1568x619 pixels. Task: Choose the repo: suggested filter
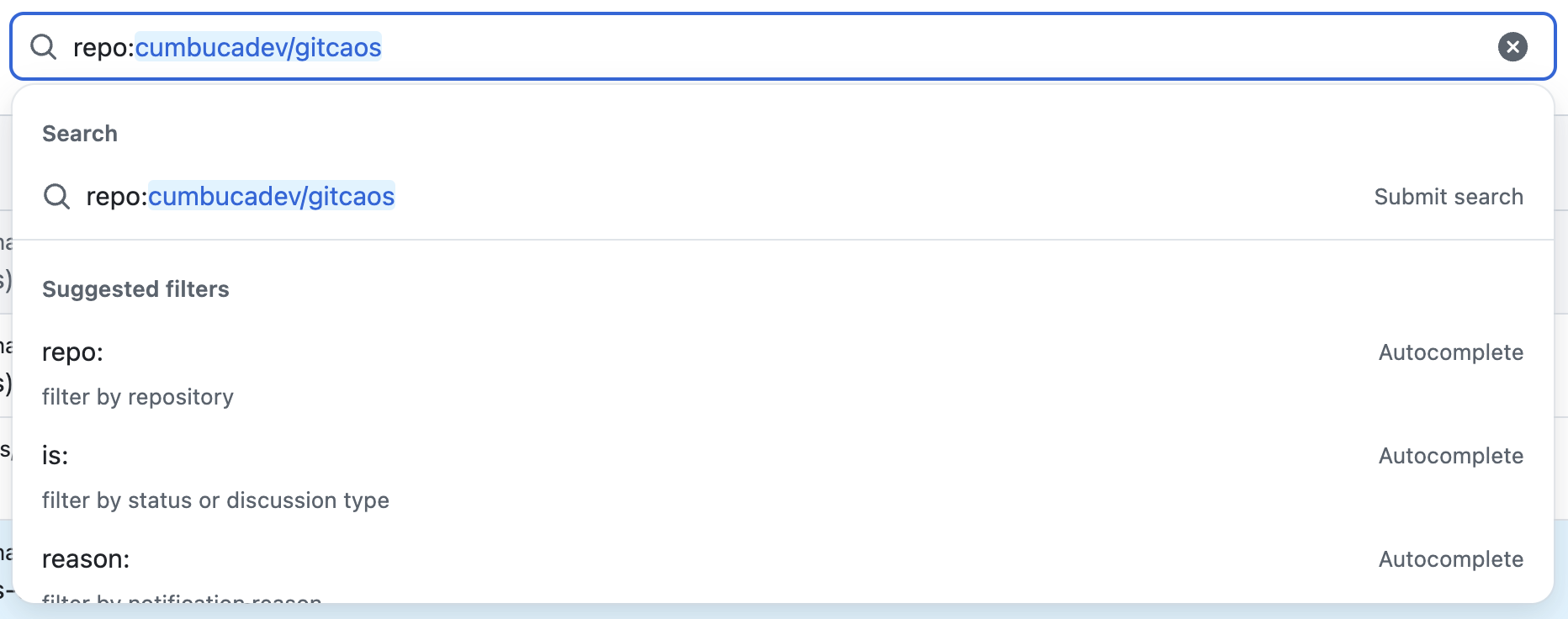point(73,352)
